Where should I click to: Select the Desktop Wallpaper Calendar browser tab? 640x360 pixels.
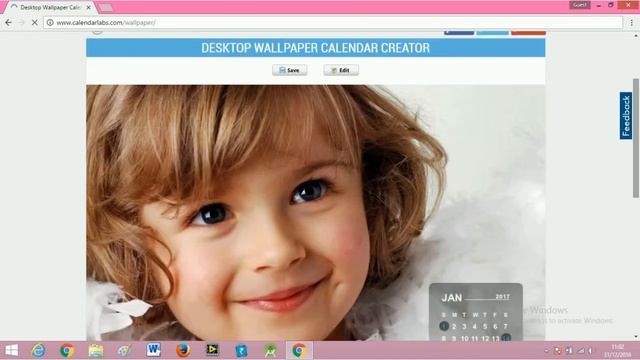[x=50, y=7]
